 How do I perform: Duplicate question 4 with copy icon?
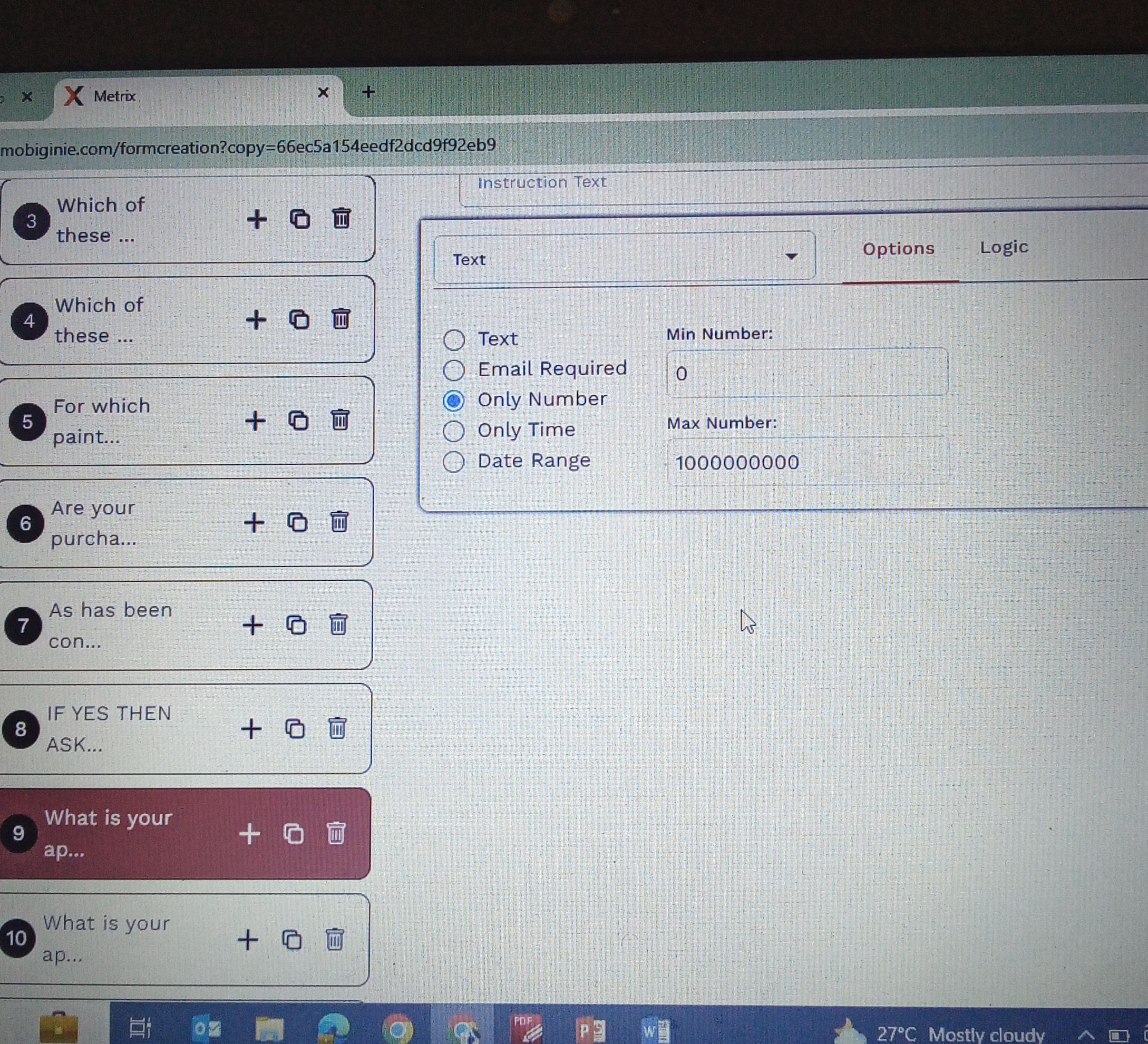tap(299, 319)
